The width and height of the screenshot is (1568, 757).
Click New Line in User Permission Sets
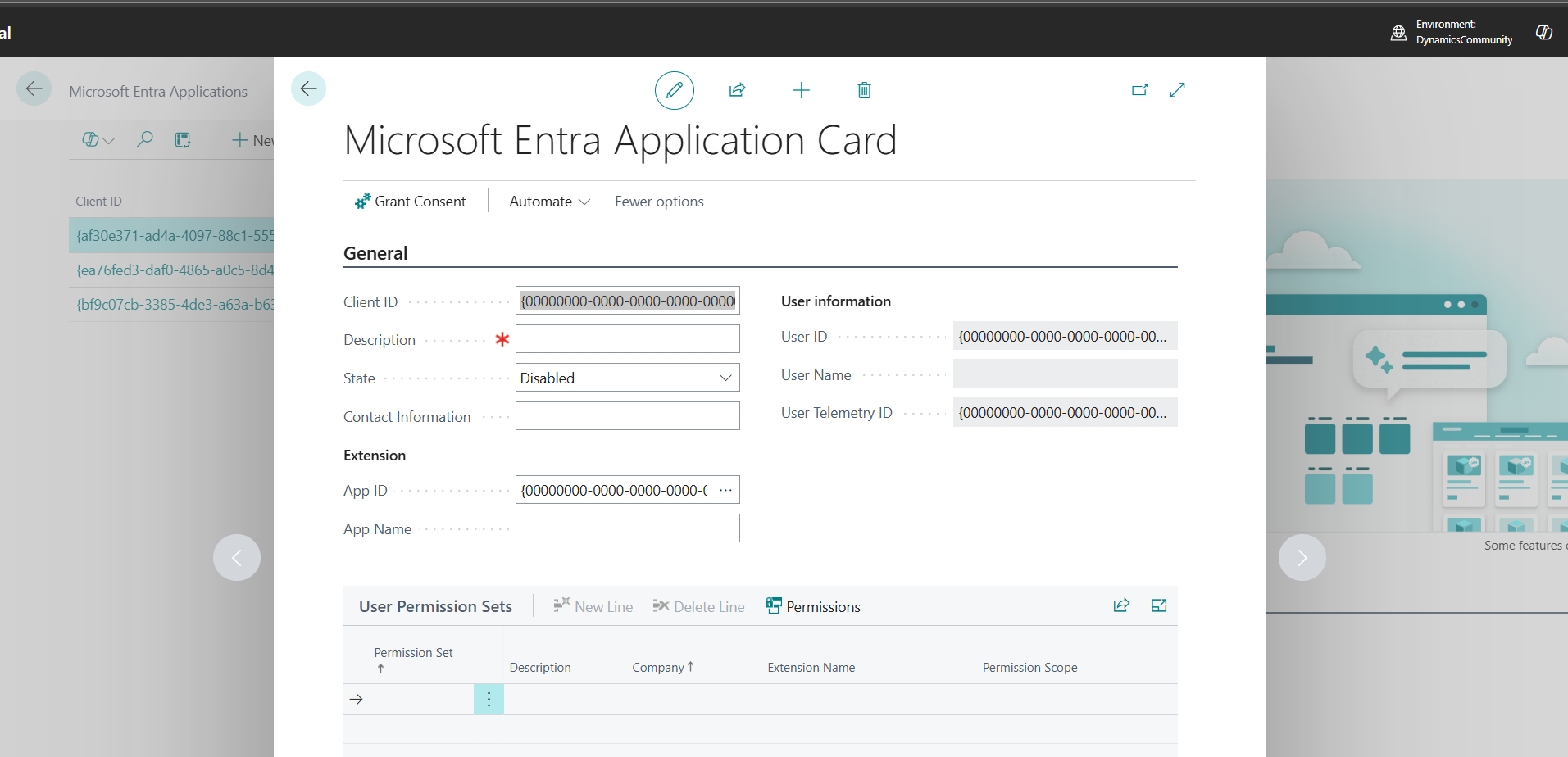(593, 606)
